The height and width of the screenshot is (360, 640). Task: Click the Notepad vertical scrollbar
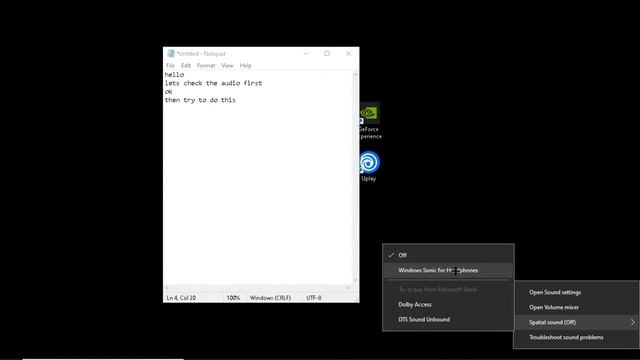(x=355, y=178)
